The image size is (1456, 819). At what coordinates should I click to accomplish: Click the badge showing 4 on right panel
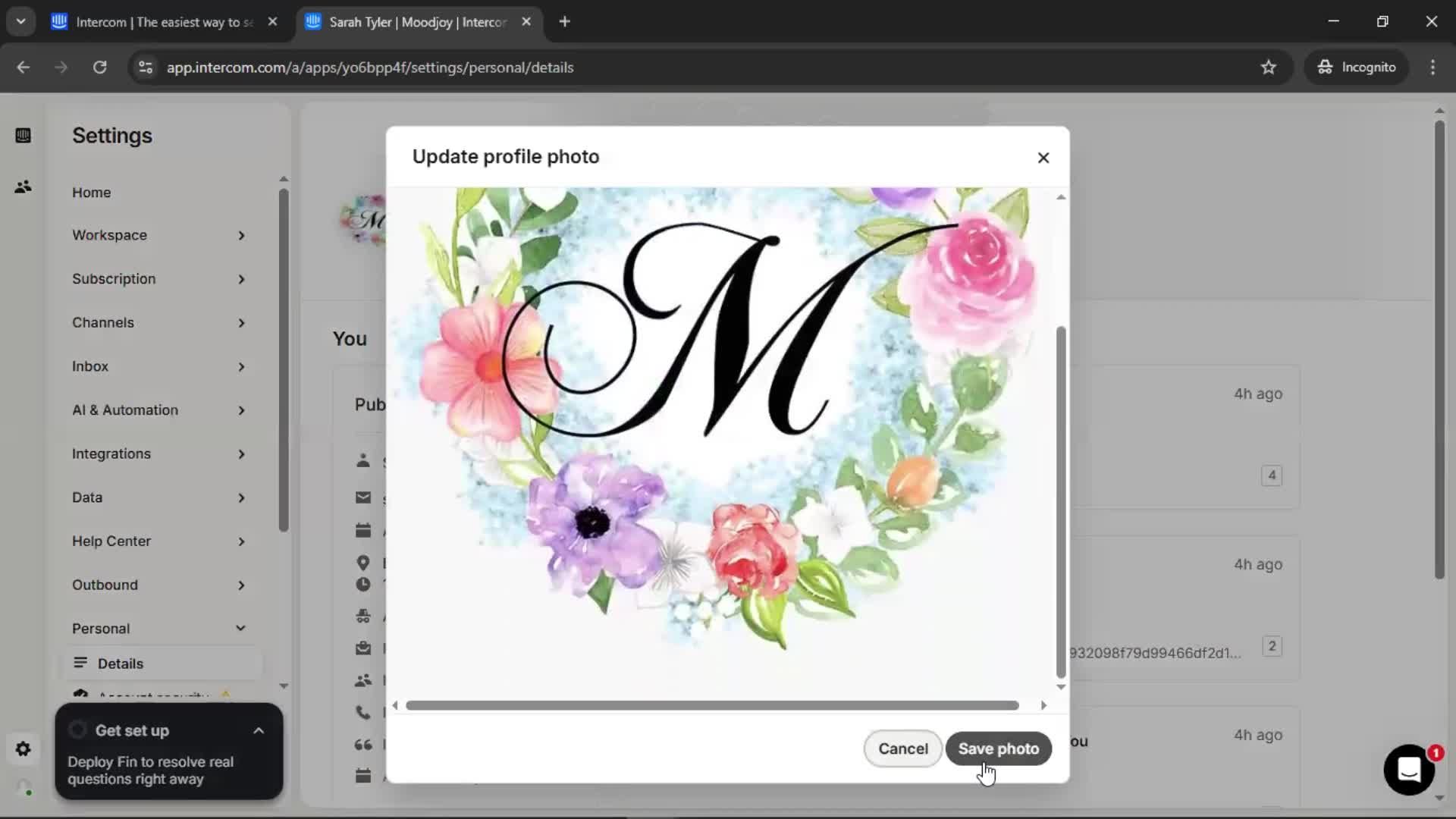click(1272, 475)
